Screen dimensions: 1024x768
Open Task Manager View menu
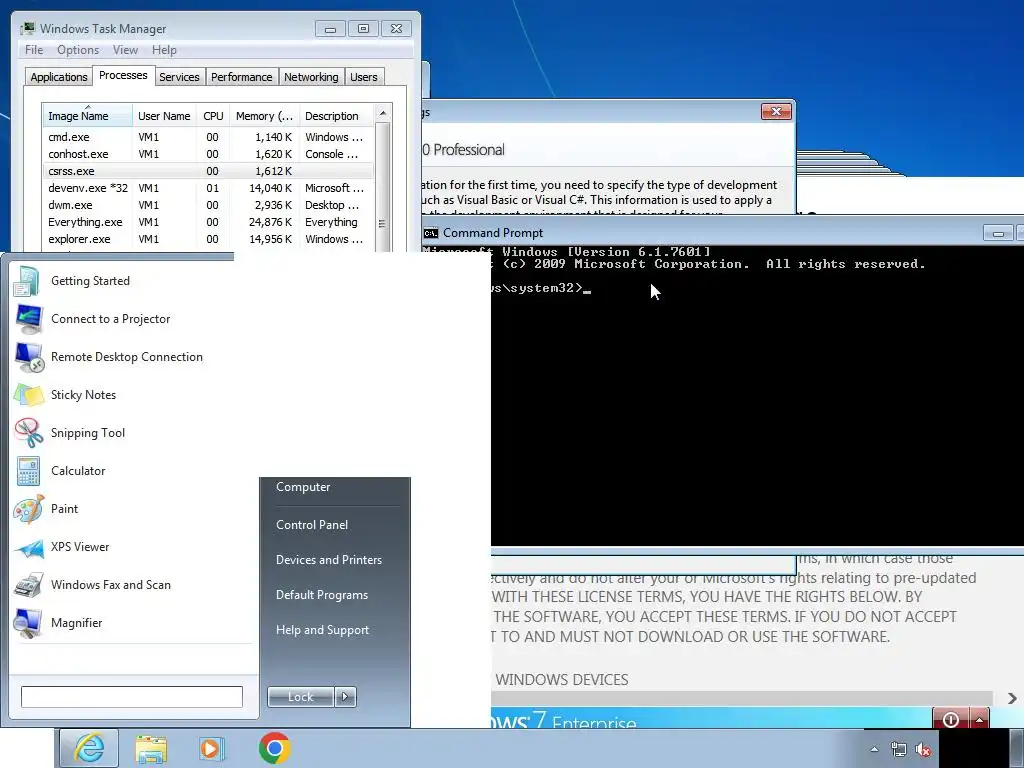coord(125,50)
